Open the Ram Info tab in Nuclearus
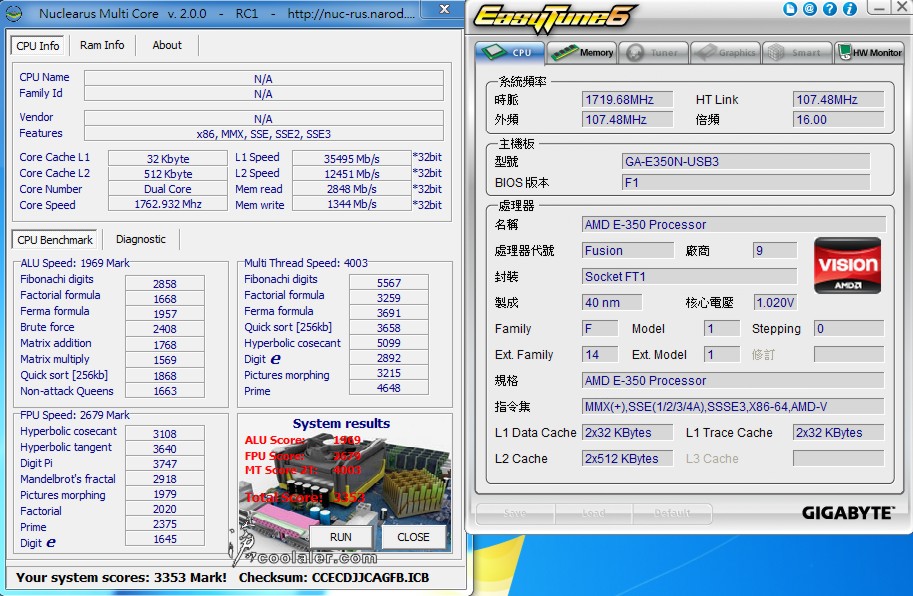 102,45
